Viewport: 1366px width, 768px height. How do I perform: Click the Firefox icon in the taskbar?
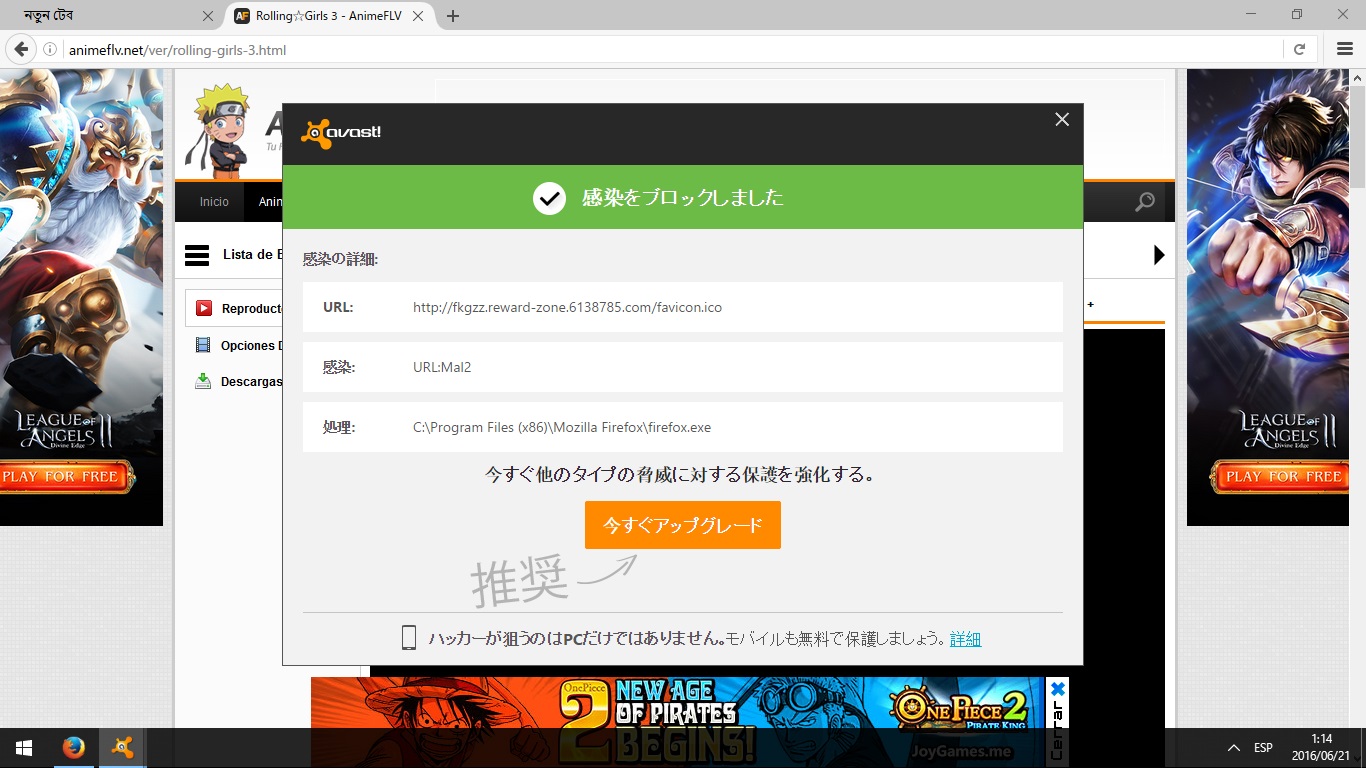pyautogui.click(x=73, y=748)
